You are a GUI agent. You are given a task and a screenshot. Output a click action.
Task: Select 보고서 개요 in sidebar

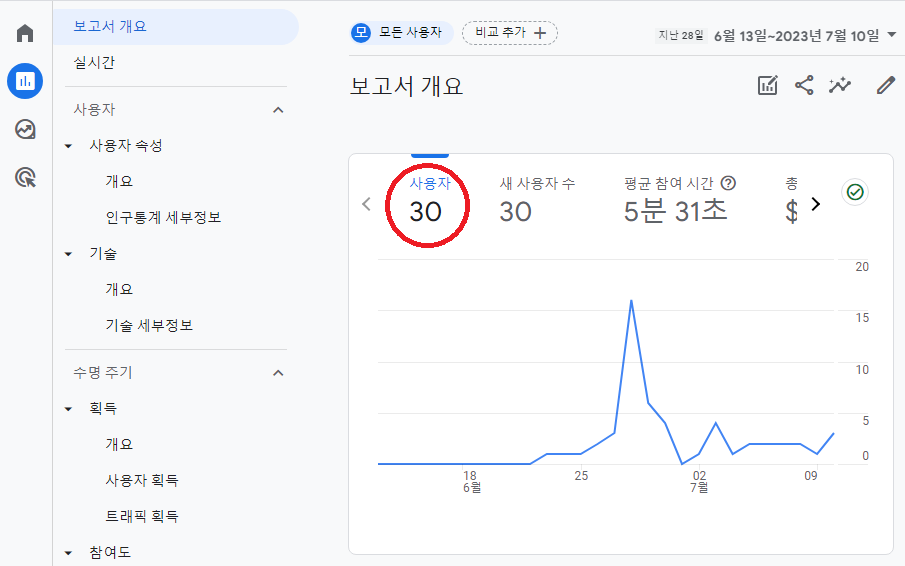tap(175, 27)
